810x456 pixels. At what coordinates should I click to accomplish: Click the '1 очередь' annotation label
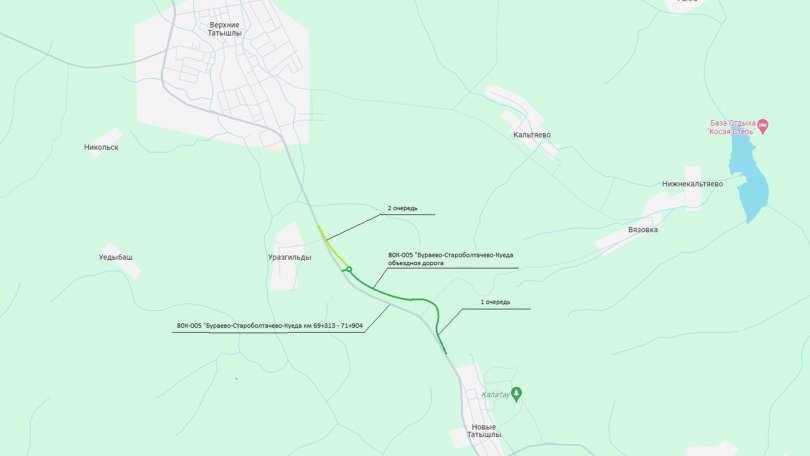coord(495,302)
